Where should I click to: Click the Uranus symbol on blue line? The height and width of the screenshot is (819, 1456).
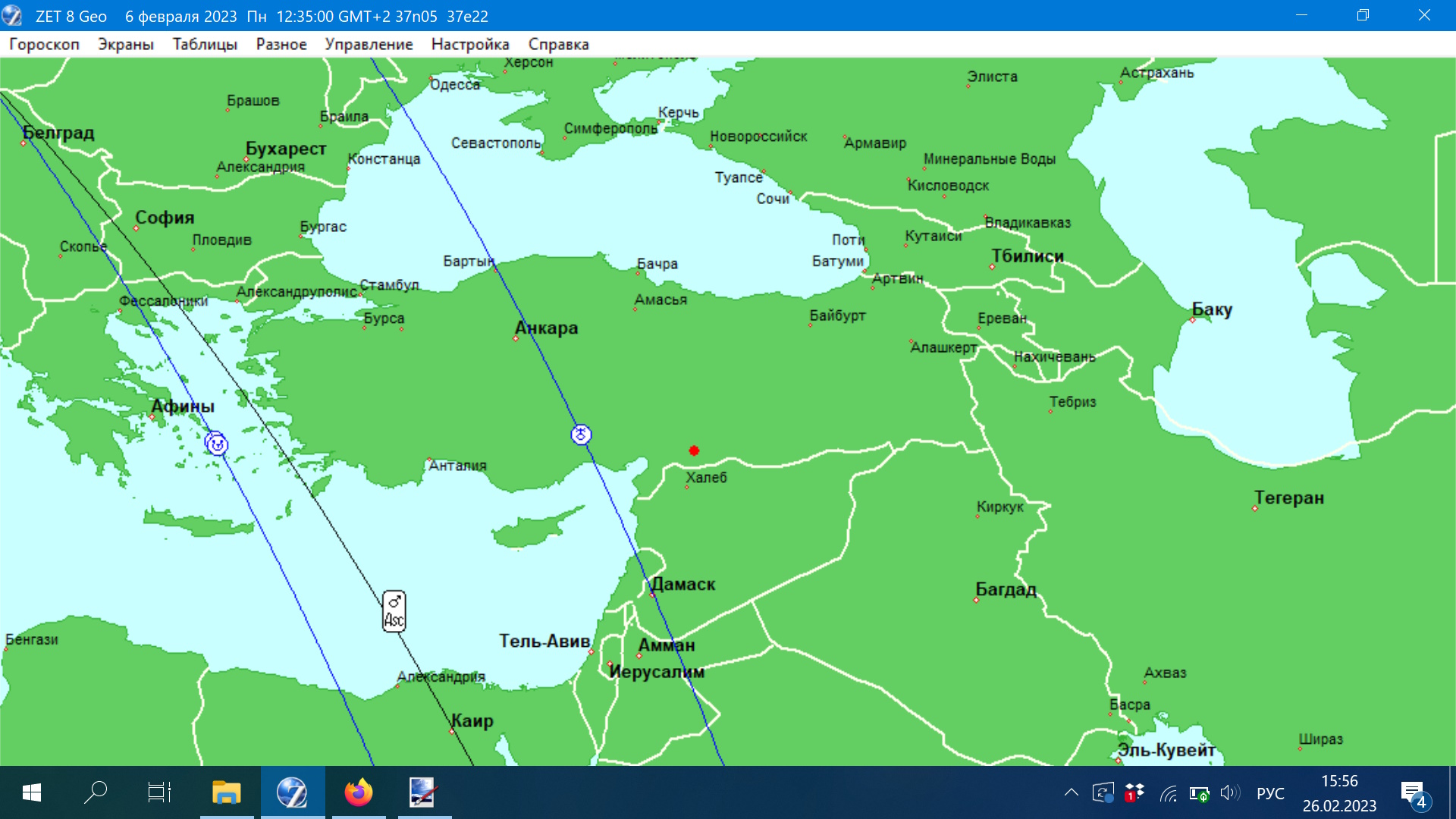(581, 435)
